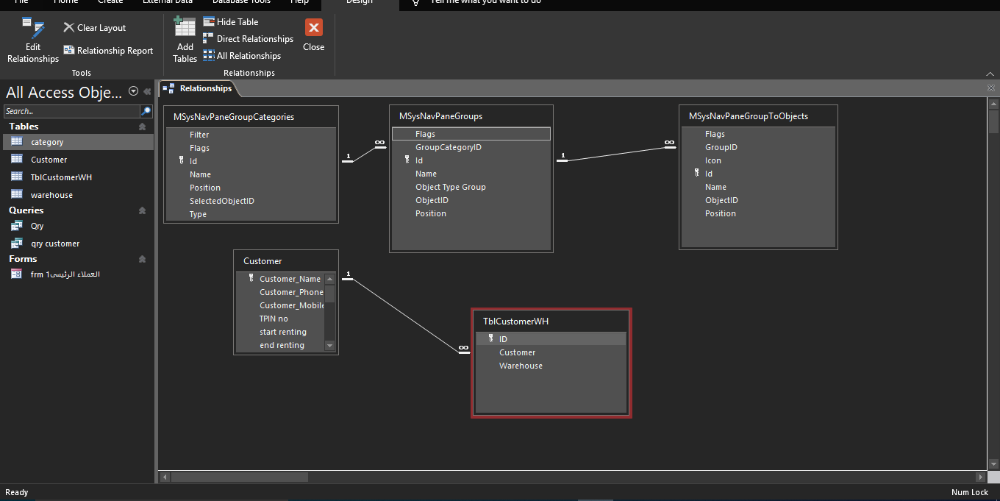Select the category table
The height and width of the screenshot is (501, 1000).
point(78,142)
